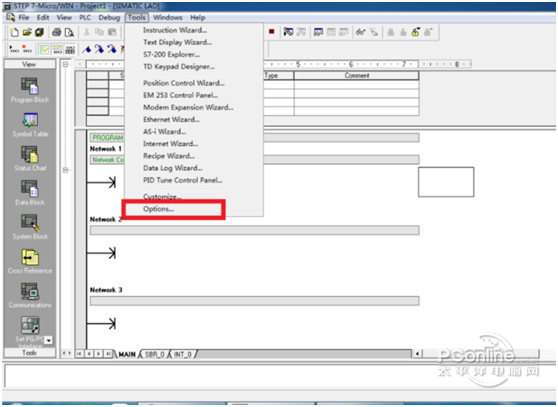558x407 pixels.
Task: Click the next bookmark flag icon
Action: pyautogui.click(x=99, y=49)
